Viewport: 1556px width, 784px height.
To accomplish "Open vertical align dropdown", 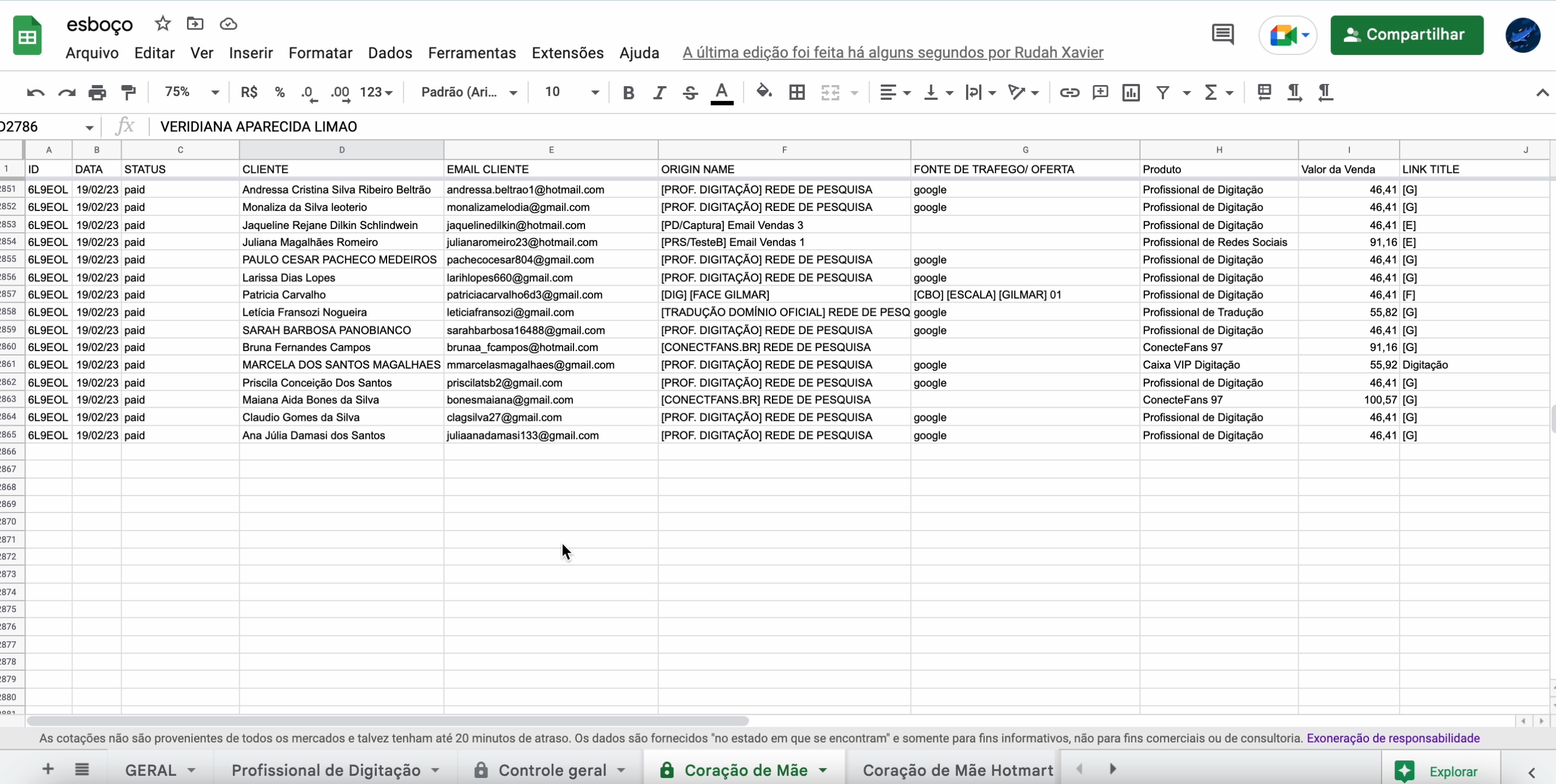I will [x=938, y=93].
